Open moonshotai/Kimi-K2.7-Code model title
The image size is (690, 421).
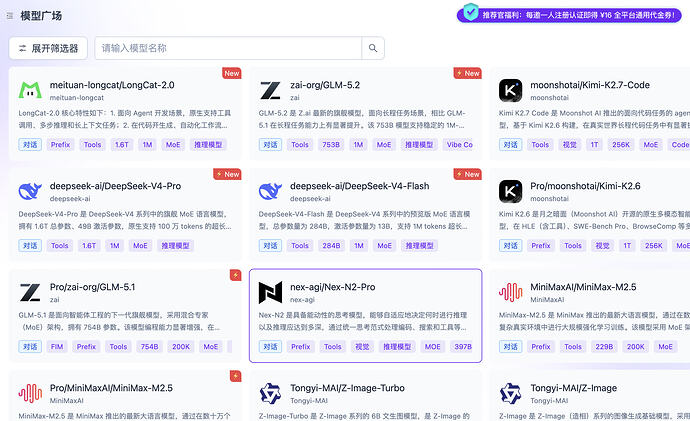pyautogui.click(x=590, y=85)
